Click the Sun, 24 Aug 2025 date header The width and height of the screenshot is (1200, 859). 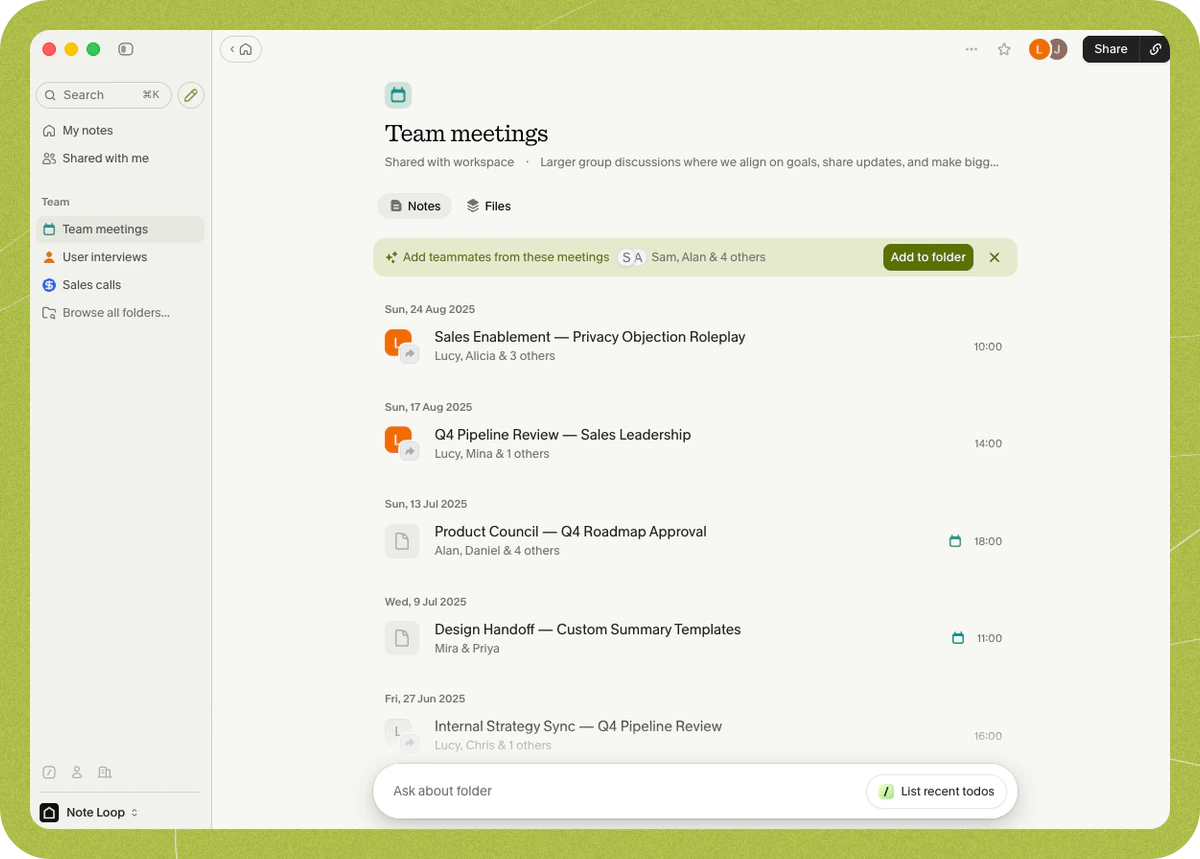point(430,309)
